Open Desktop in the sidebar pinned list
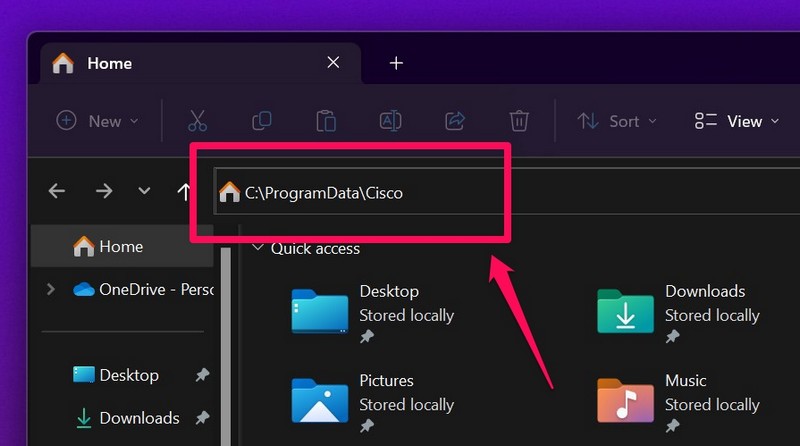The width and height of the screenshot is (800, 446). [116, 375]
